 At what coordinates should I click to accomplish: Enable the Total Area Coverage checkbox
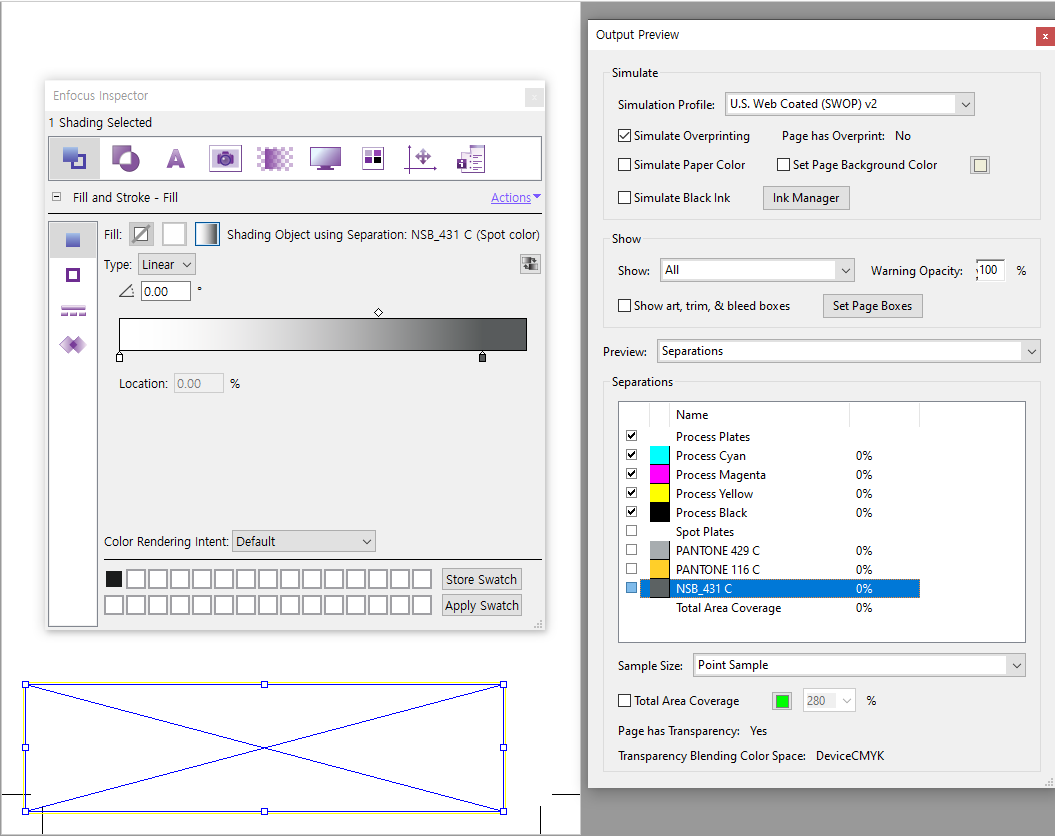(x=624, y=701)
